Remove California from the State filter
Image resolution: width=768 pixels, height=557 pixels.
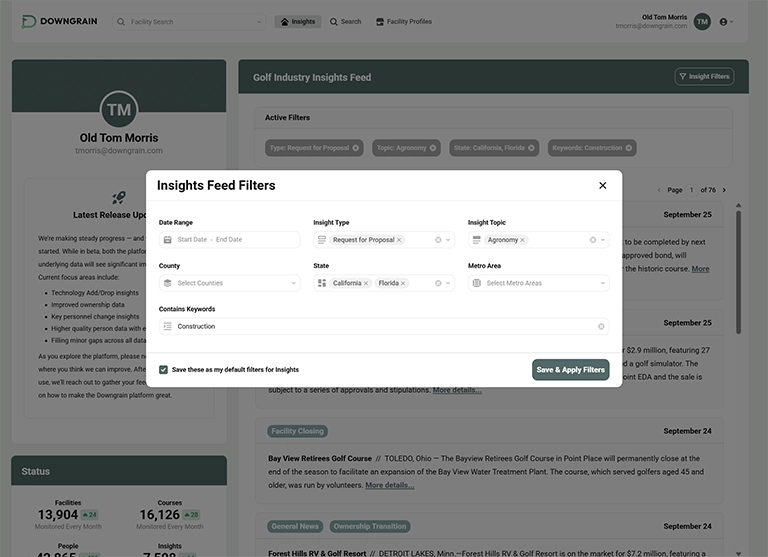point(366,283)
